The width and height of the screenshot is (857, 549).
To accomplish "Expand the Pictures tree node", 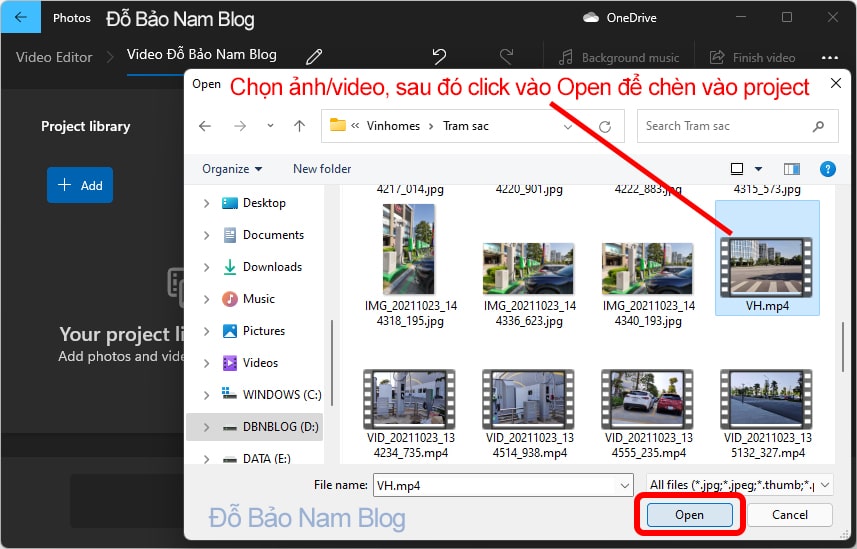I will click(206, 331).
